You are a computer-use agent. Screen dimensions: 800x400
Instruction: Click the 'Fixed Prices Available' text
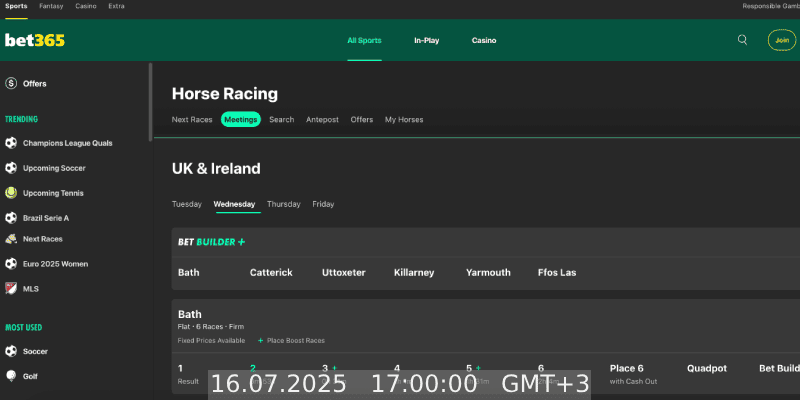tap(211, 340)
